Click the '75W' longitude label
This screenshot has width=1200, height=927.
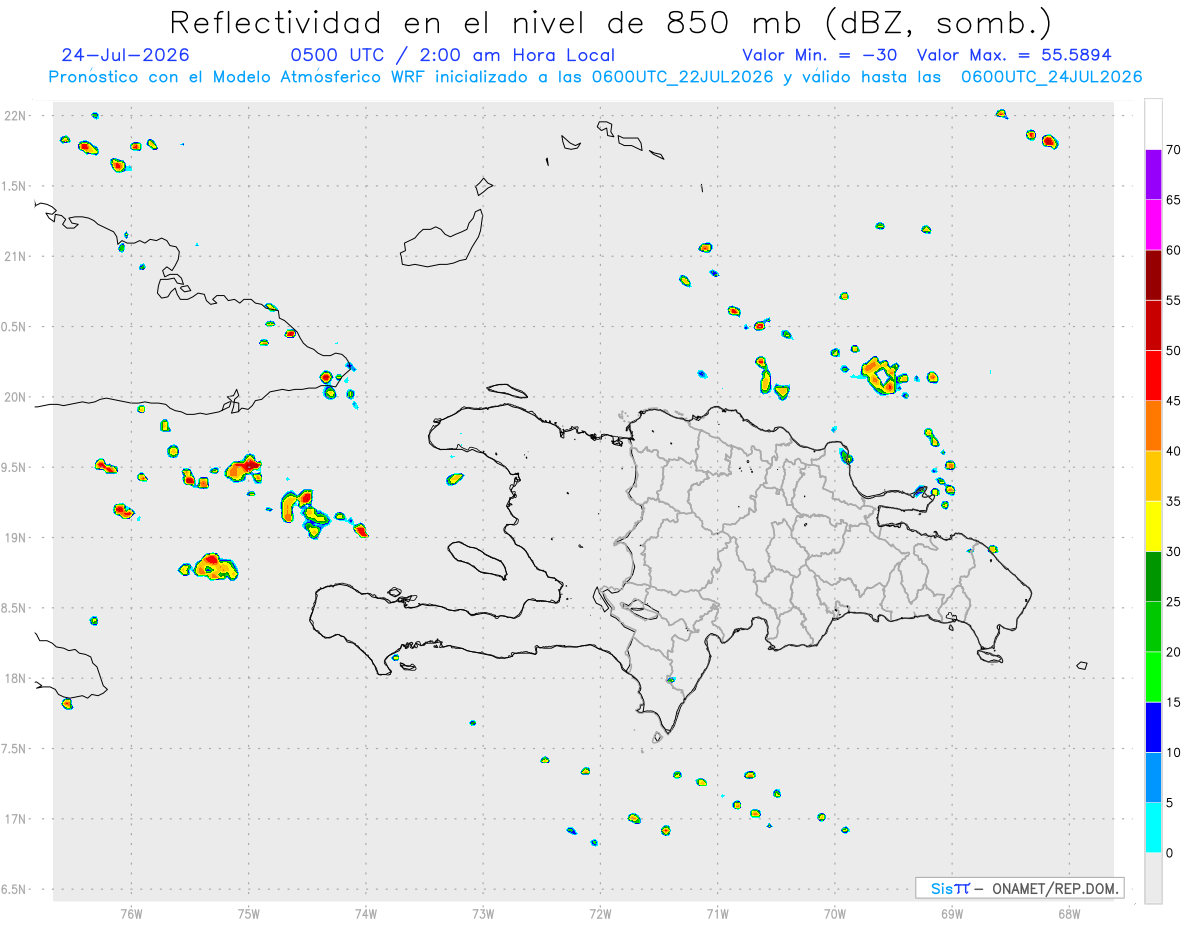tap(249, 912)
